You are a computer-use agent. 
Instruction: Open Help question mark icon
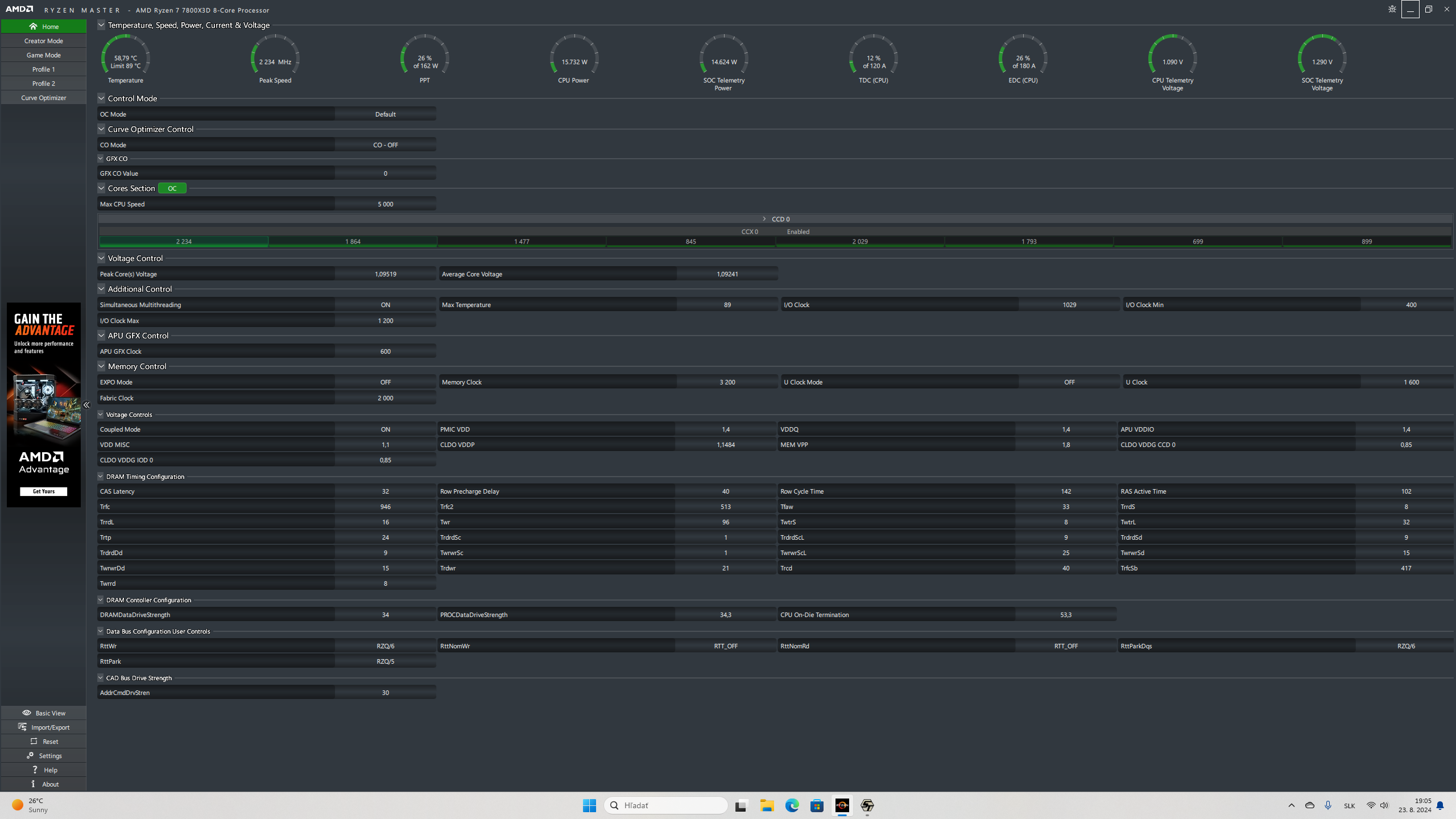point(35,770)
